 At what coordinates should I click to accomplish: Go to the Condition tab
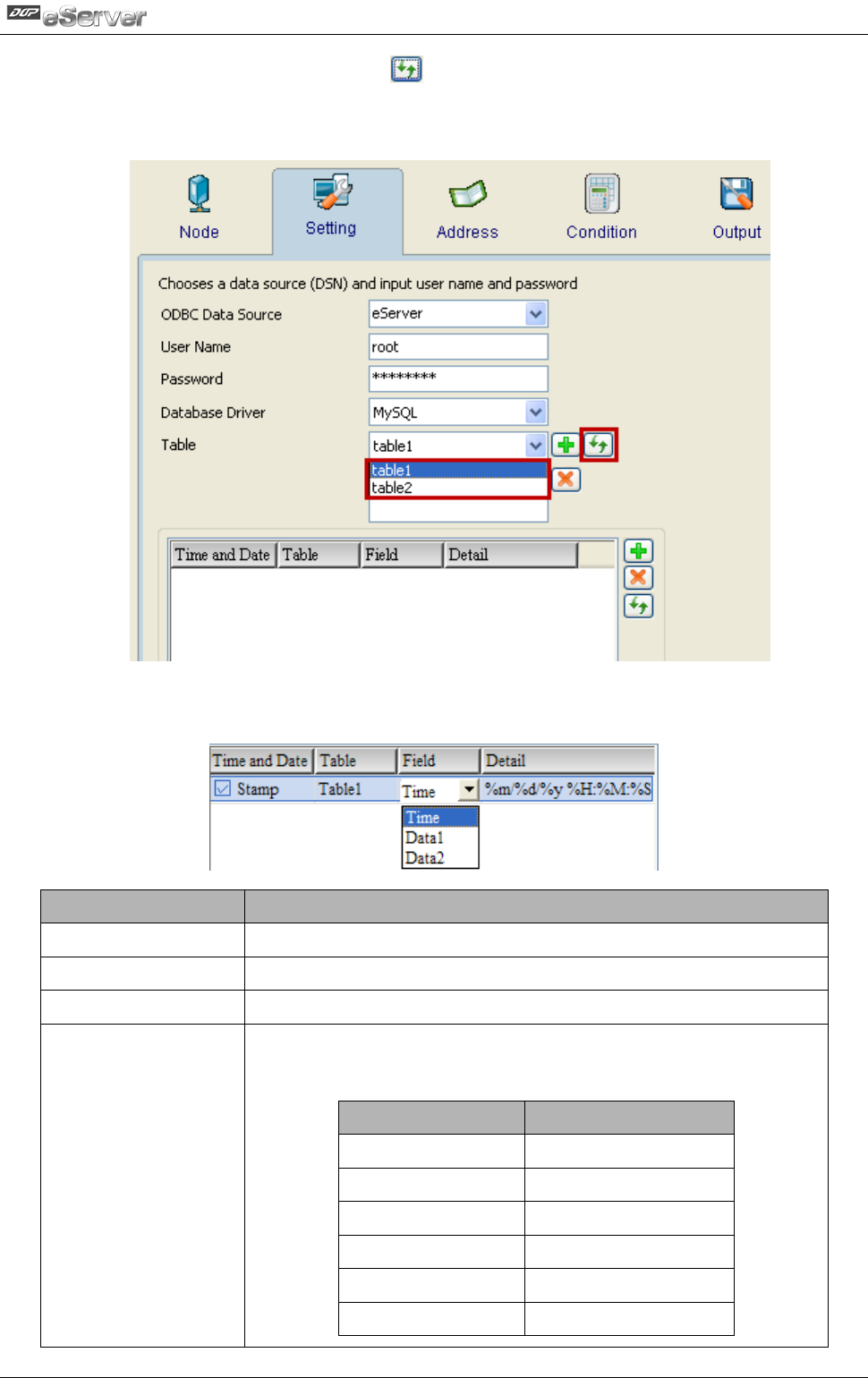point(601,208)
